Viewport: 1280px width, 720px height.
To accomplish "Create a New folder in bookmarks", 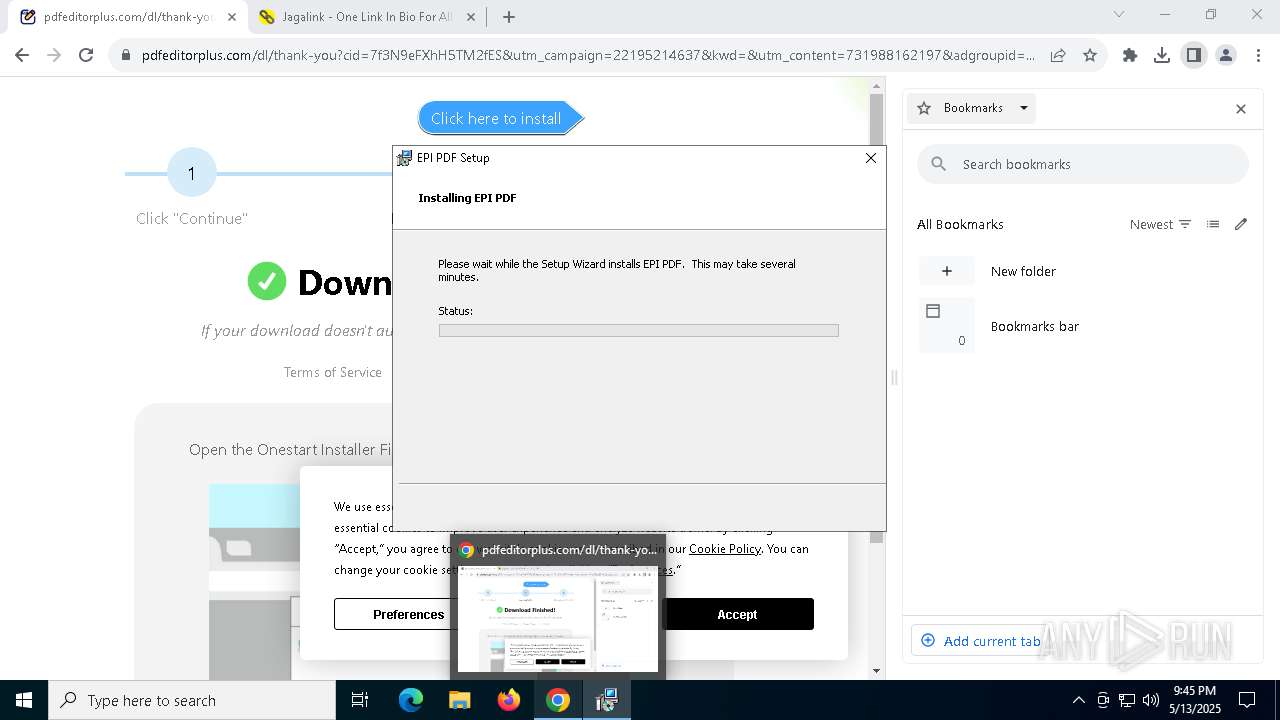I will tap(1083, 271).
